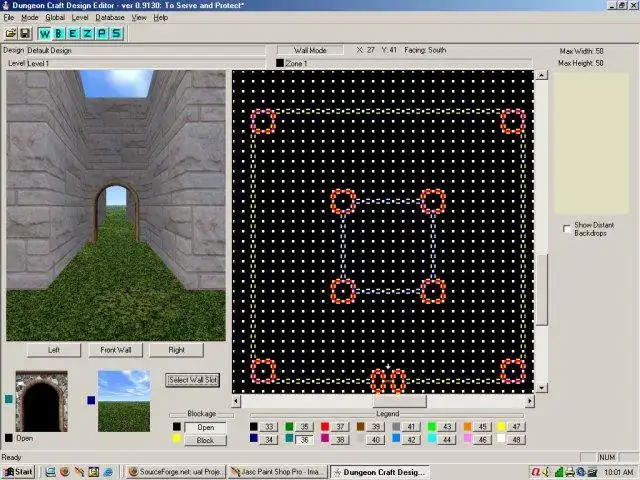
Task: Click the map horizontal scrollbar thumb
Action: [x=400, y=401]
